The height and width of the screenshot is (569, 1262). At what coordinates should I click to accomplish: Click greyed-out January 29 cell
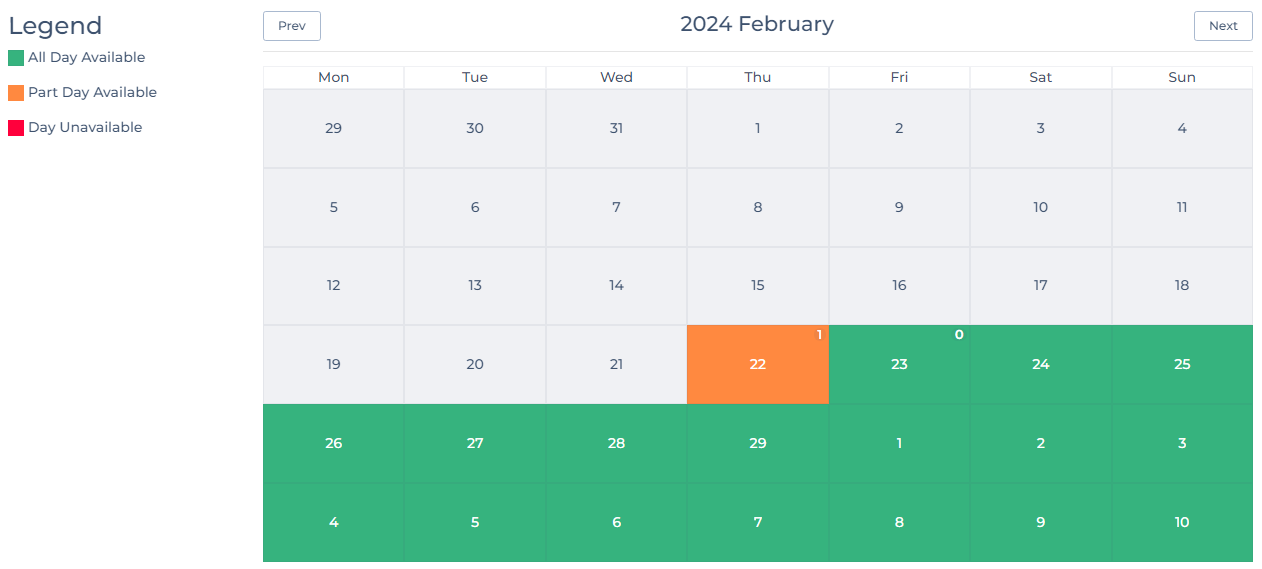pos(334,129)
